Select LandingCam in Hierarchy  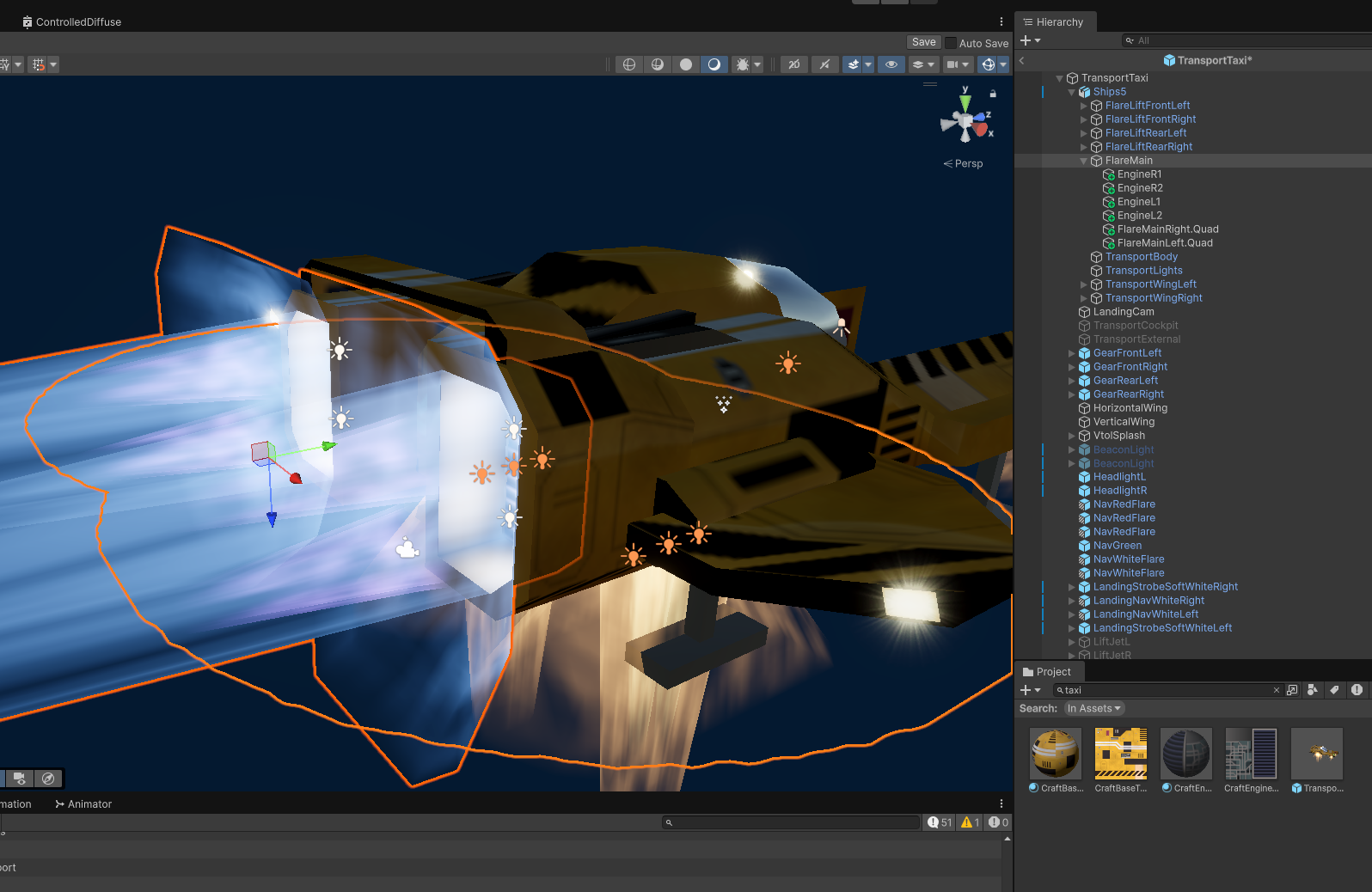(x=1124, y=312)
